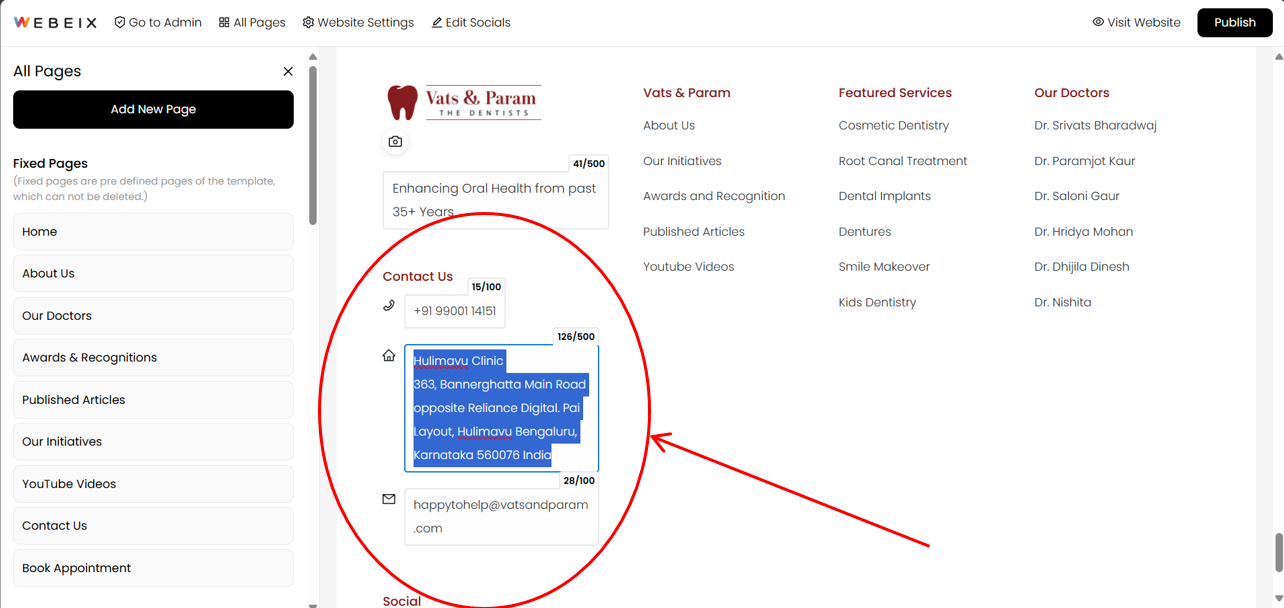This screenshot has height=608, width=1284.
Task: Click the 15/100 character counter
Action: point(486,287)
